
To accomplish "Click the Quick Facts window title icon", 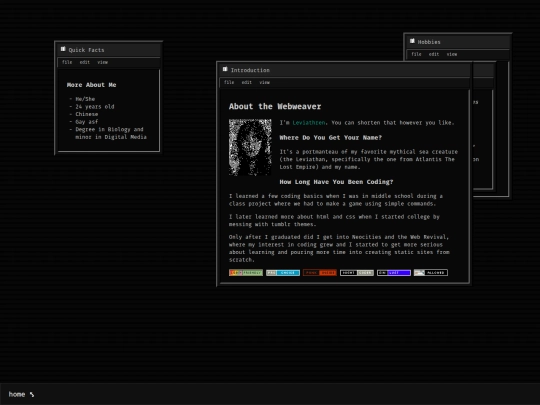I will (x=63, y=49).
